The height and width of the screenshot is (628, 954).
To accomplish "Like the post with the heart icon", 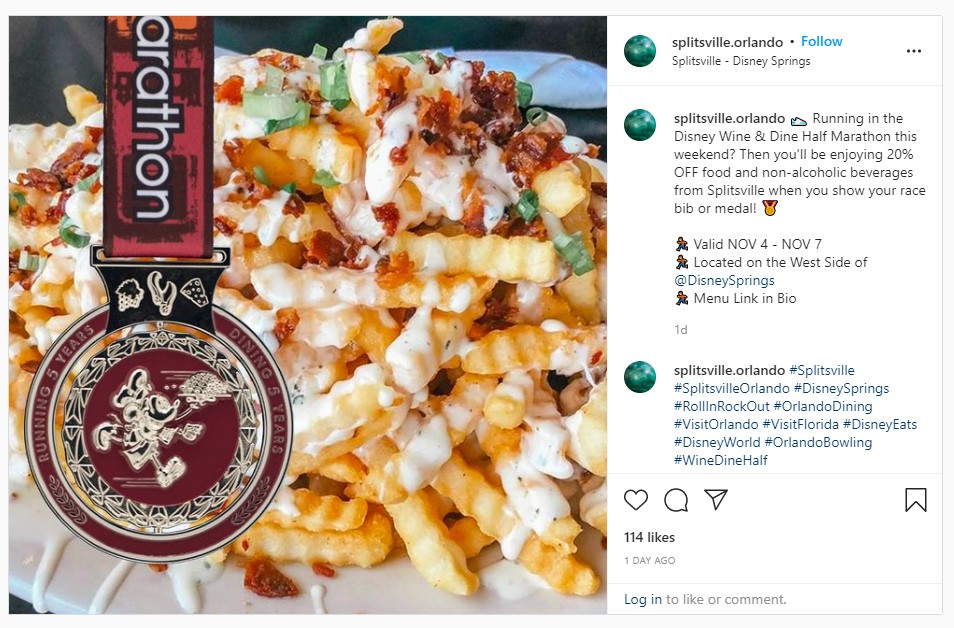I will click(636, 500).
